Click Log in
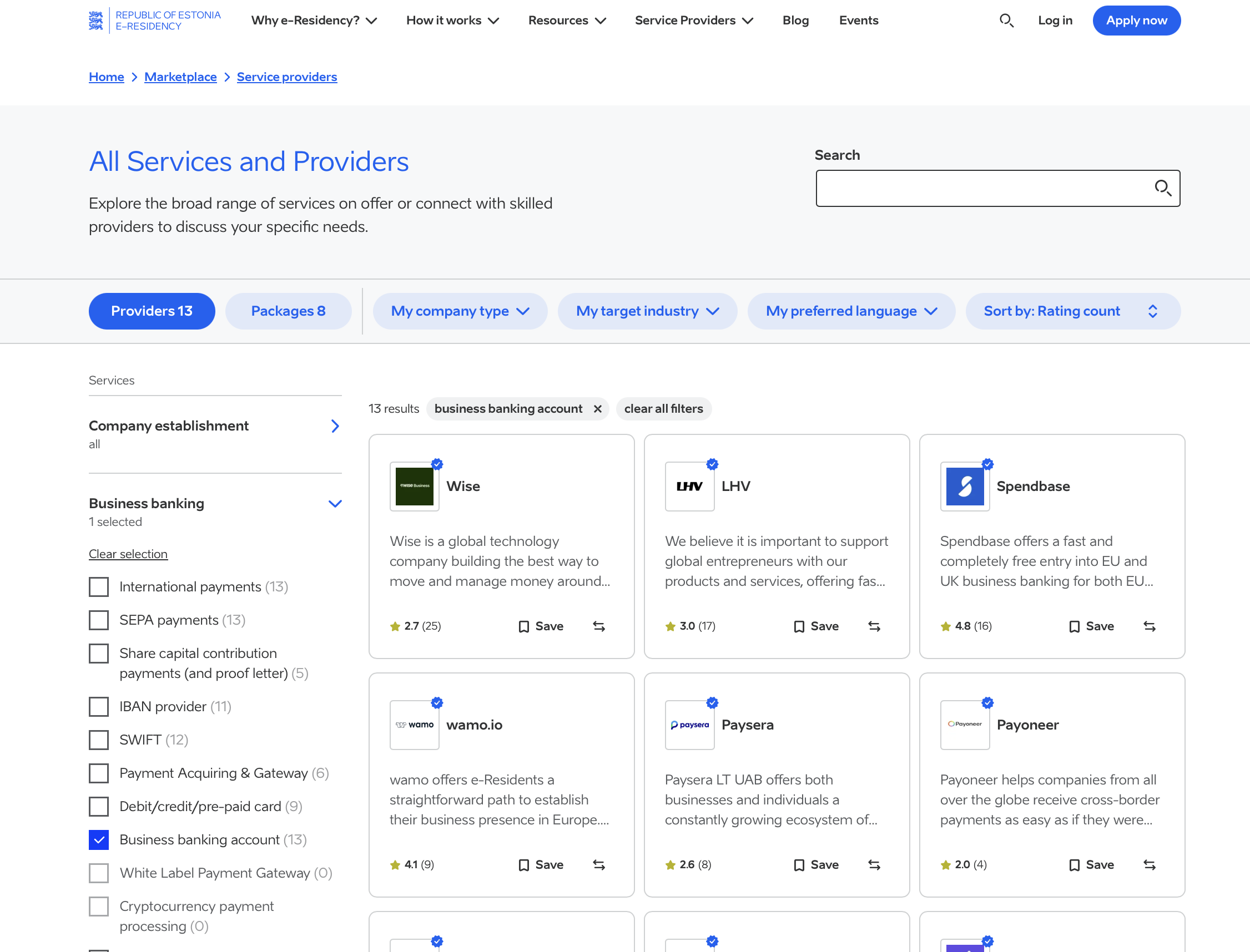The height and width of the screenshot is (952, 1250). (x=1055, y=21)
